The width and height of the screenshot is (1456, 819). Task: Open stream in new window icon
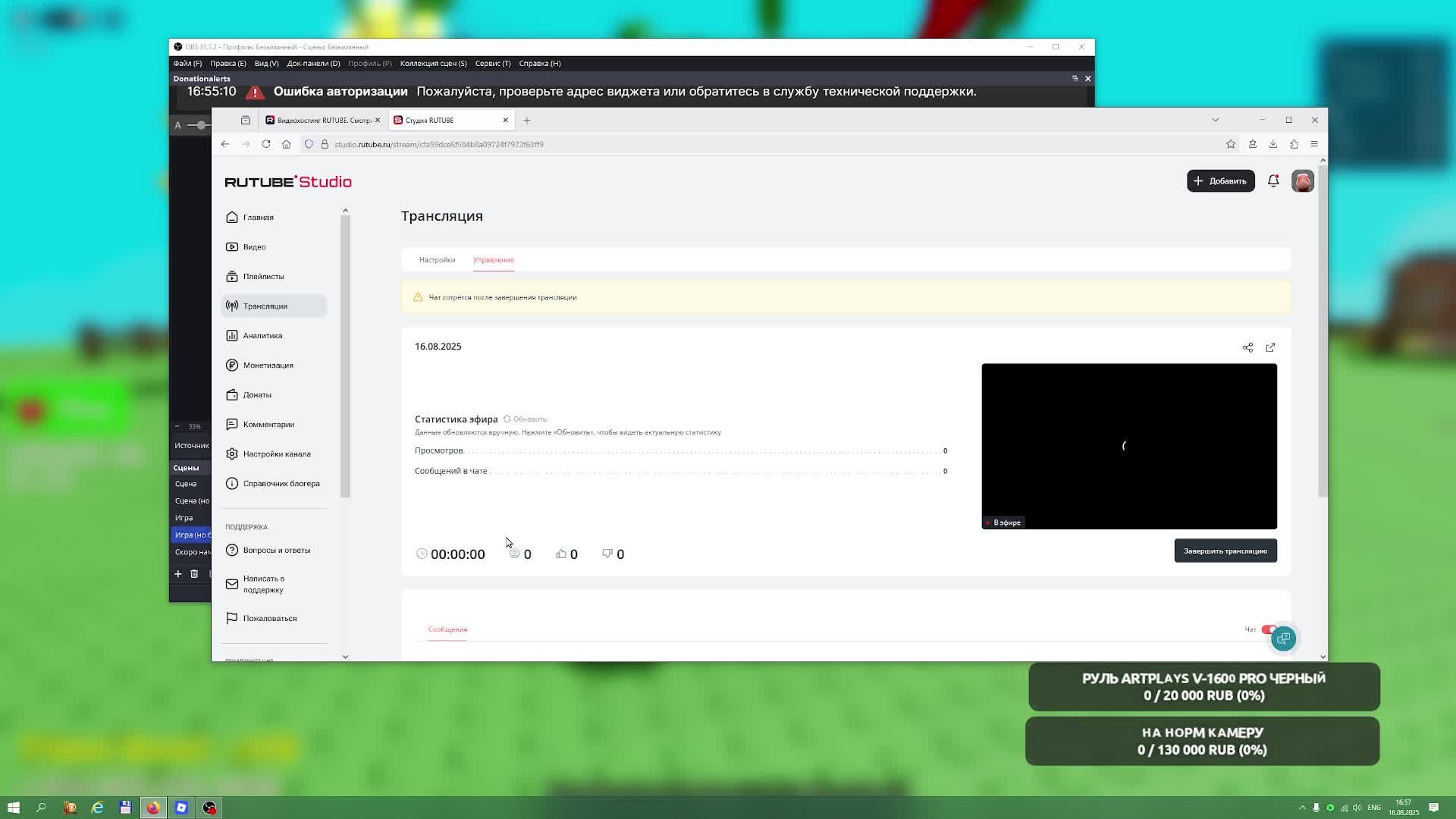pyautogui.click(x=1270, y=347)
